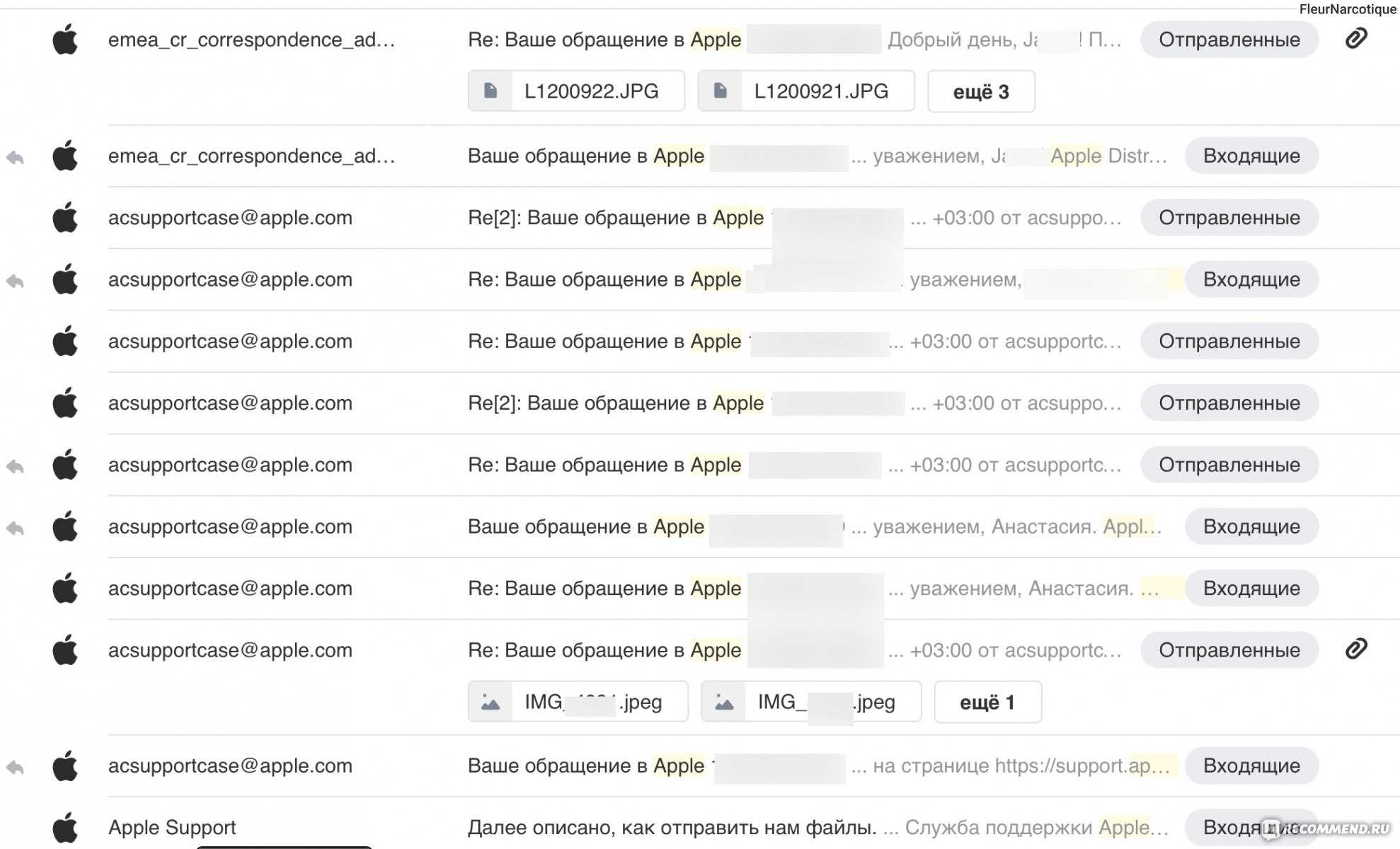The height and width of the screenshot is (849, 1400).
Task: Click Apple avatar of emea 'Добрый день' message
Action: point(65,39)
